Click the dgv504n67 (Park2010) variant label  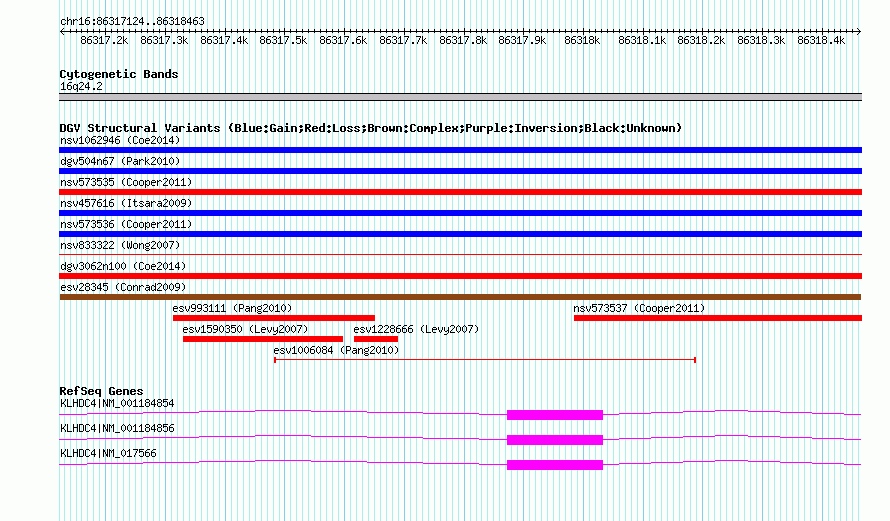pos(120,161)
